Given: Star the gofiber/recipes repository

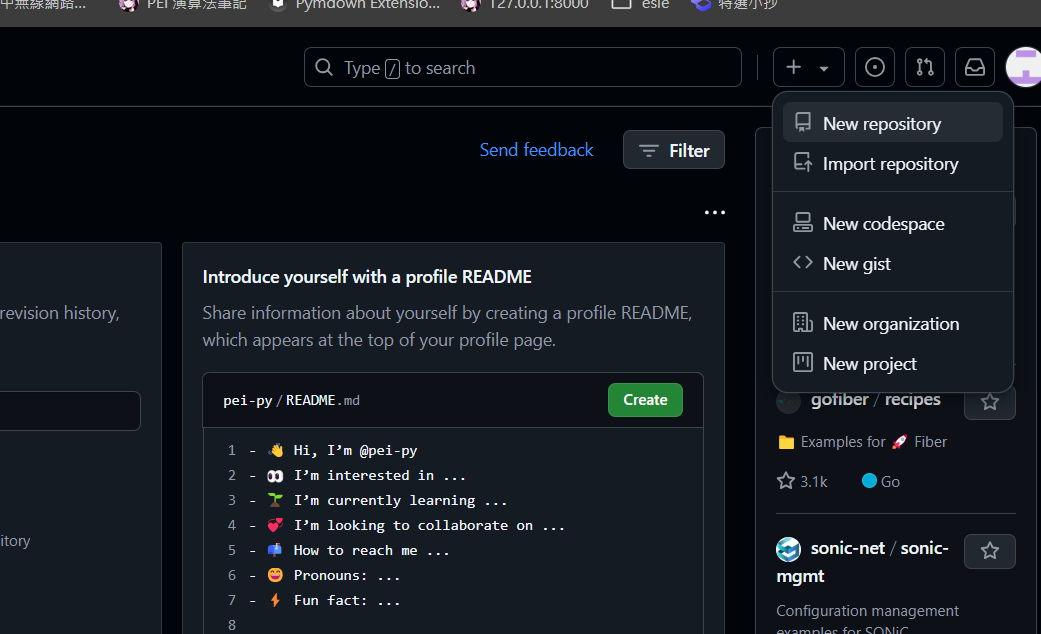Looking at the screenshot, I should (x=990, y=402).
